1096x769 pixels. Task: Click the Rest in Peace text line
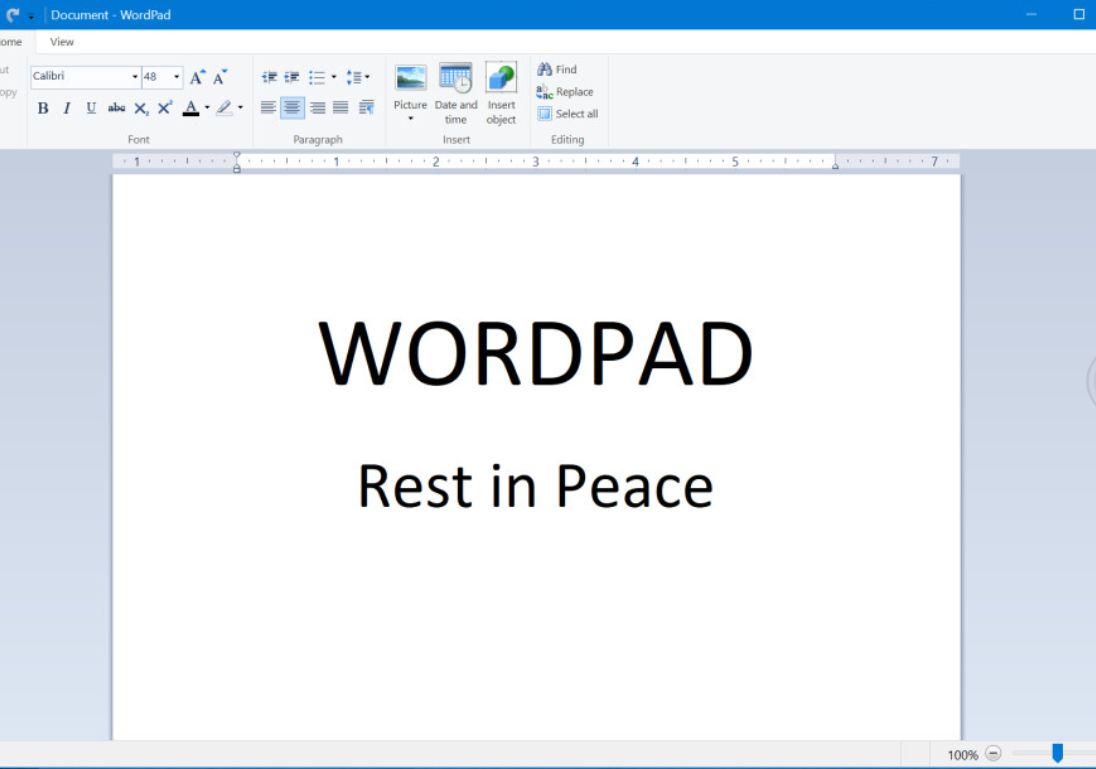pyautogui.click(x=535, y=486)
